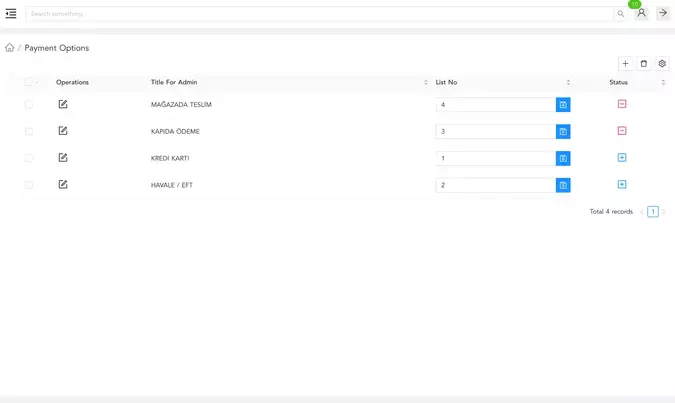675x403 pixels.
Task: Select the HAVALE / EFT row checkbox
Action: (29, 185)
